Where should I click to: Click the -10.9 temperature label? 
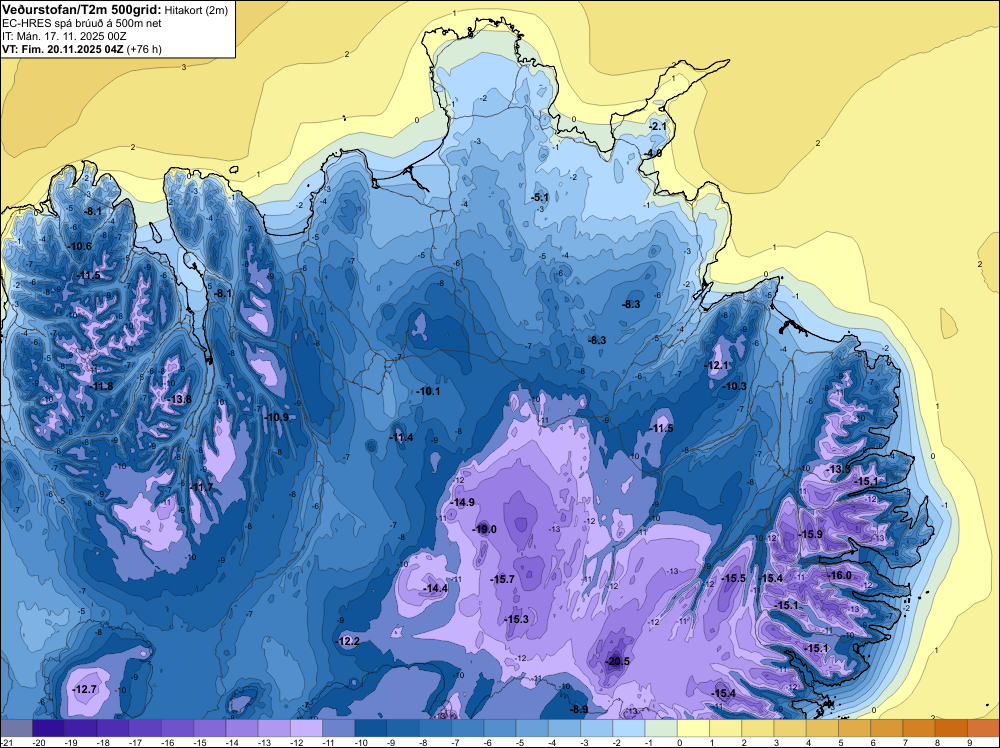(x=276, y=417)
